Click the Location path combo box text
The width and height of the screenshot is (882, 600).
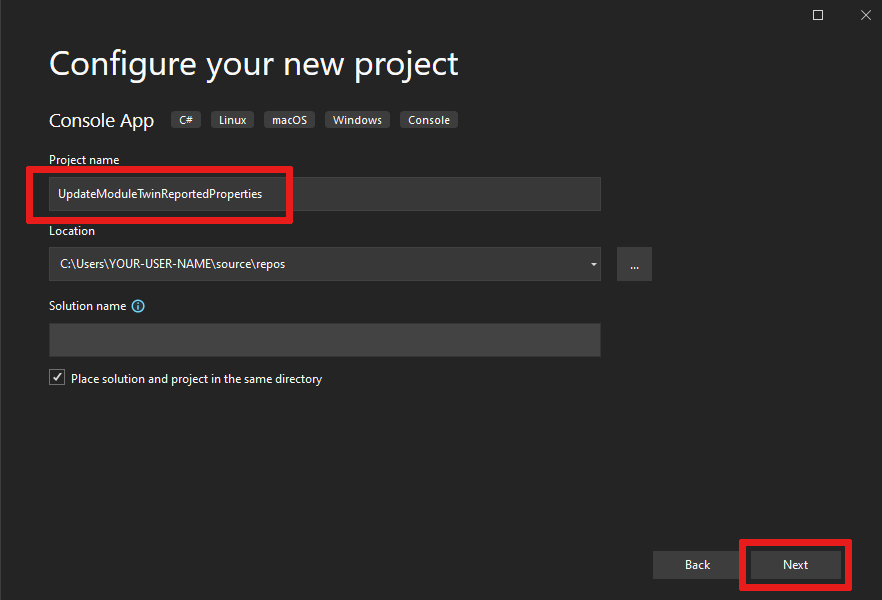pyautogui.click(x=300, y=264)
